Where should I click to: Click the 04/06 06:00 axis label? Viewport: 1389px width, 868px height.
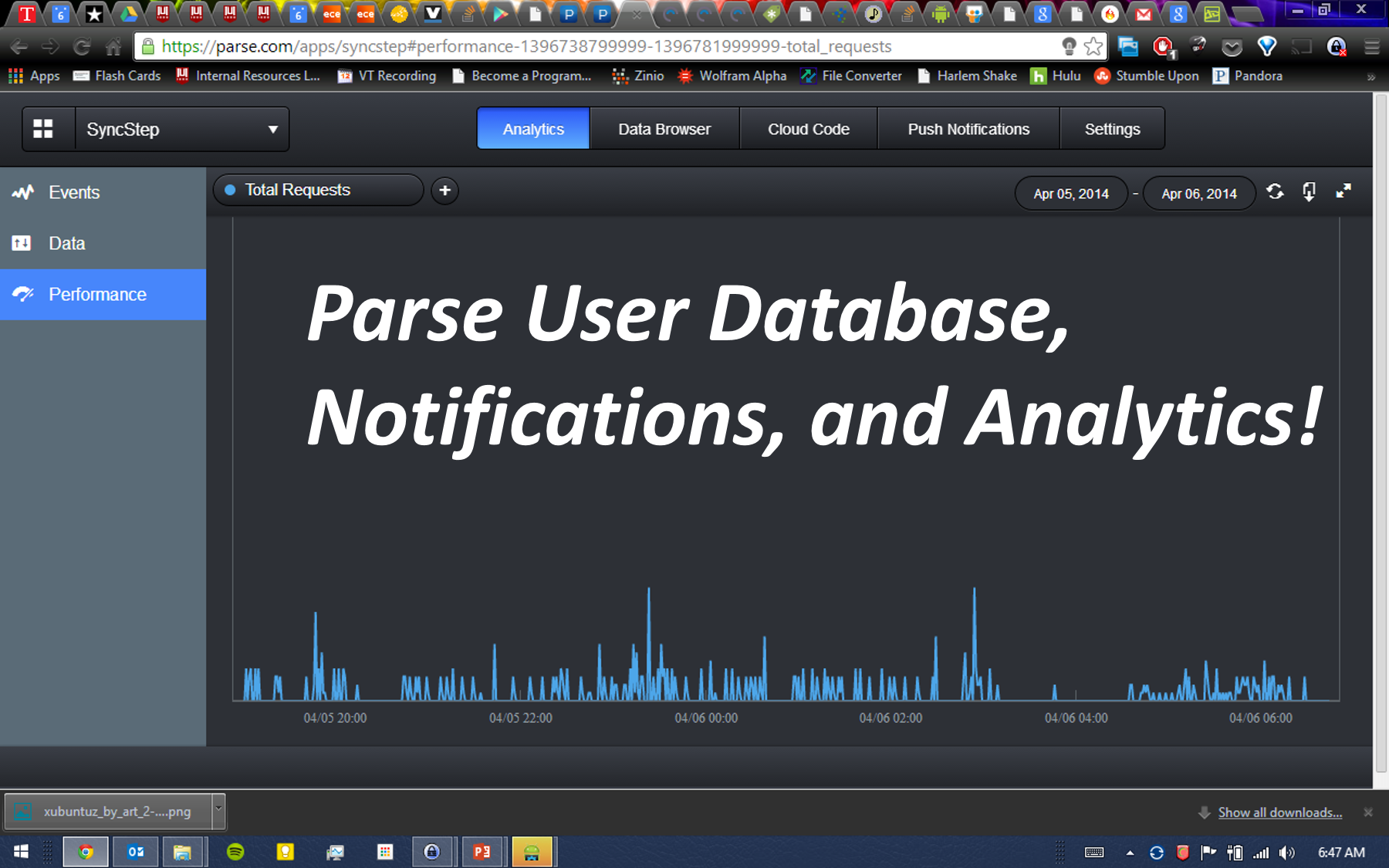coord(1261,718)
